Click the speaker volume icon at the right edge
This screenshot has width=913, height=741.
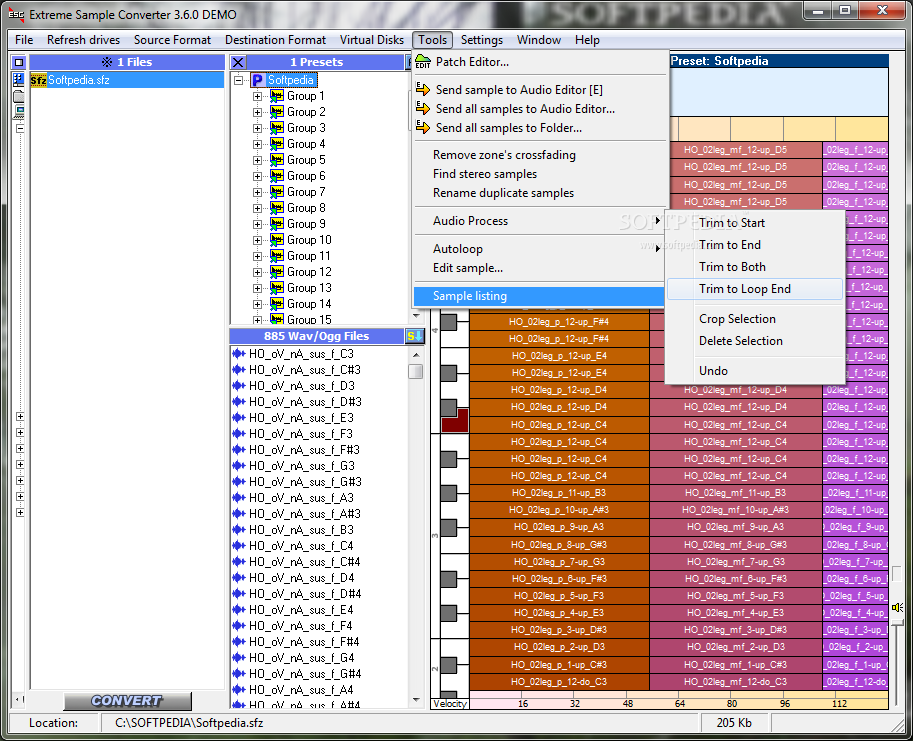click(897, 608)
